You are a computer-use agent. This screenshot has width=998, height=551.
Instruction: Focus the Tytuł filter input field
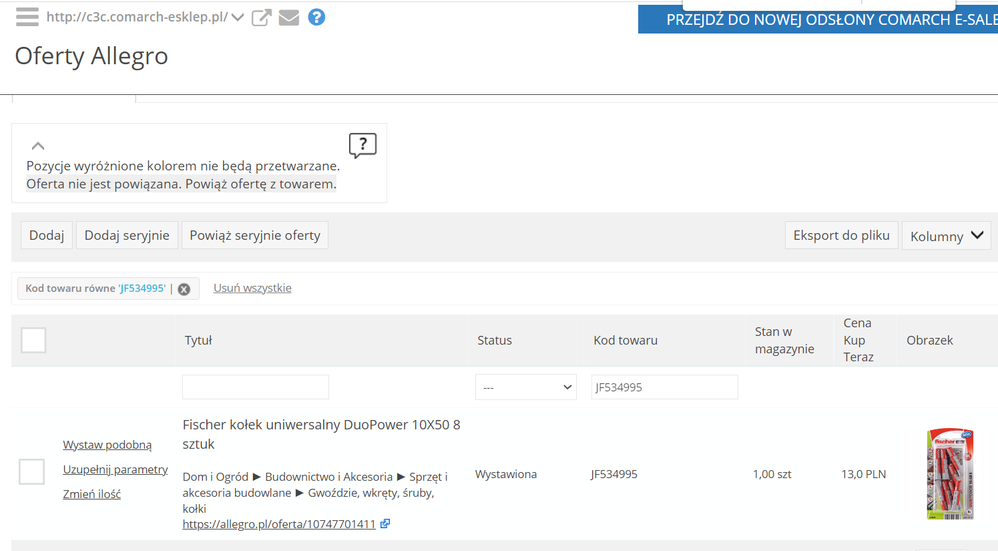pyautogui.click(x=255, y=387)
